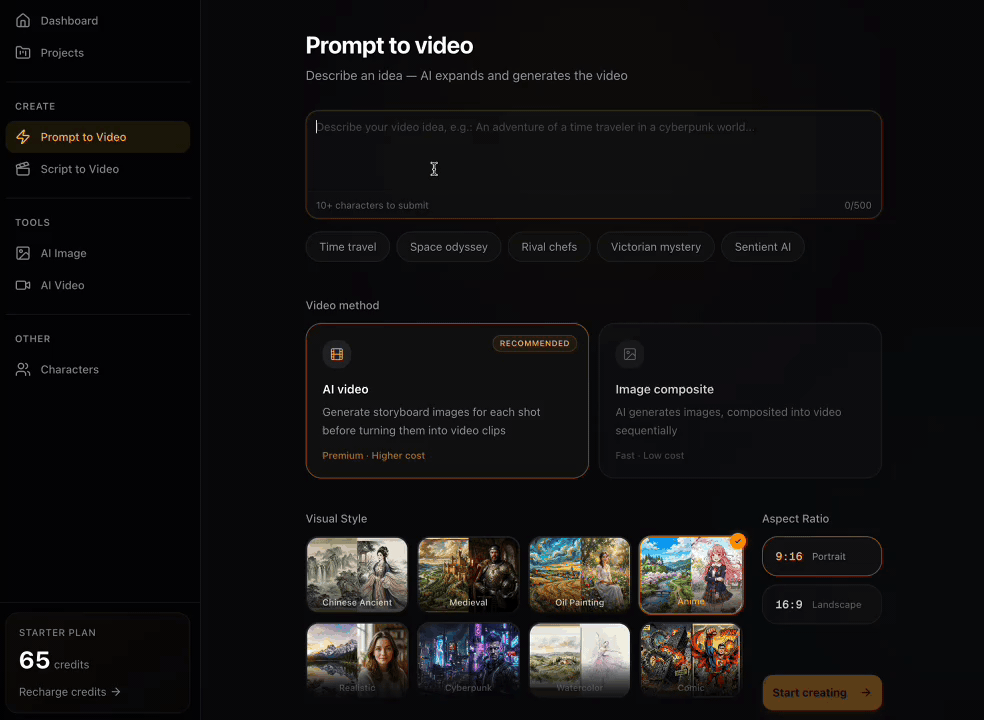Image resolution: width=984 pixels, height=720 pixels.
Task: Choose the 9:16 Portrait aspect ratio
Action: [x=821, y=556]
